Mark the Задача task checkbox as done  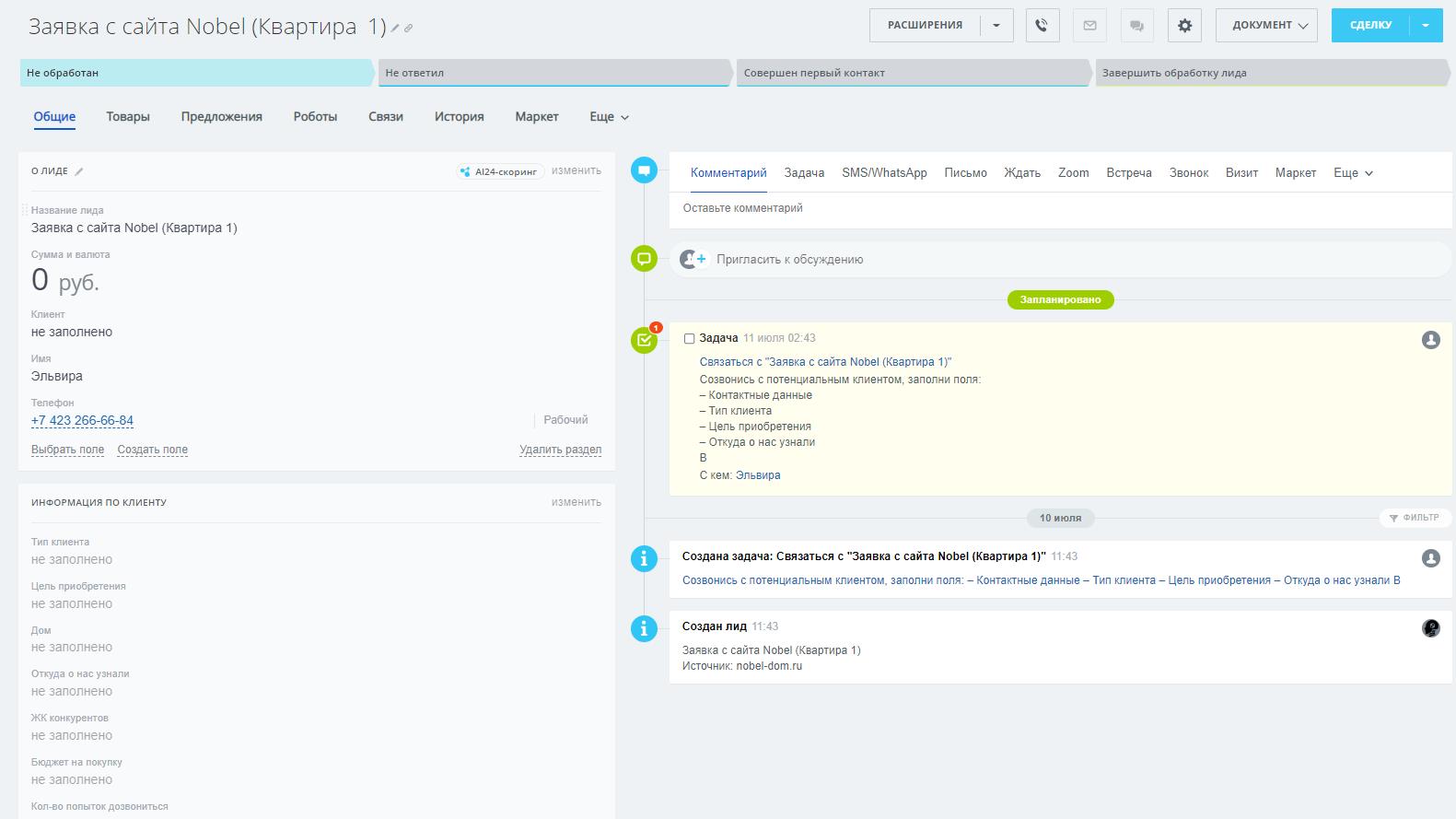pos(689,339)
